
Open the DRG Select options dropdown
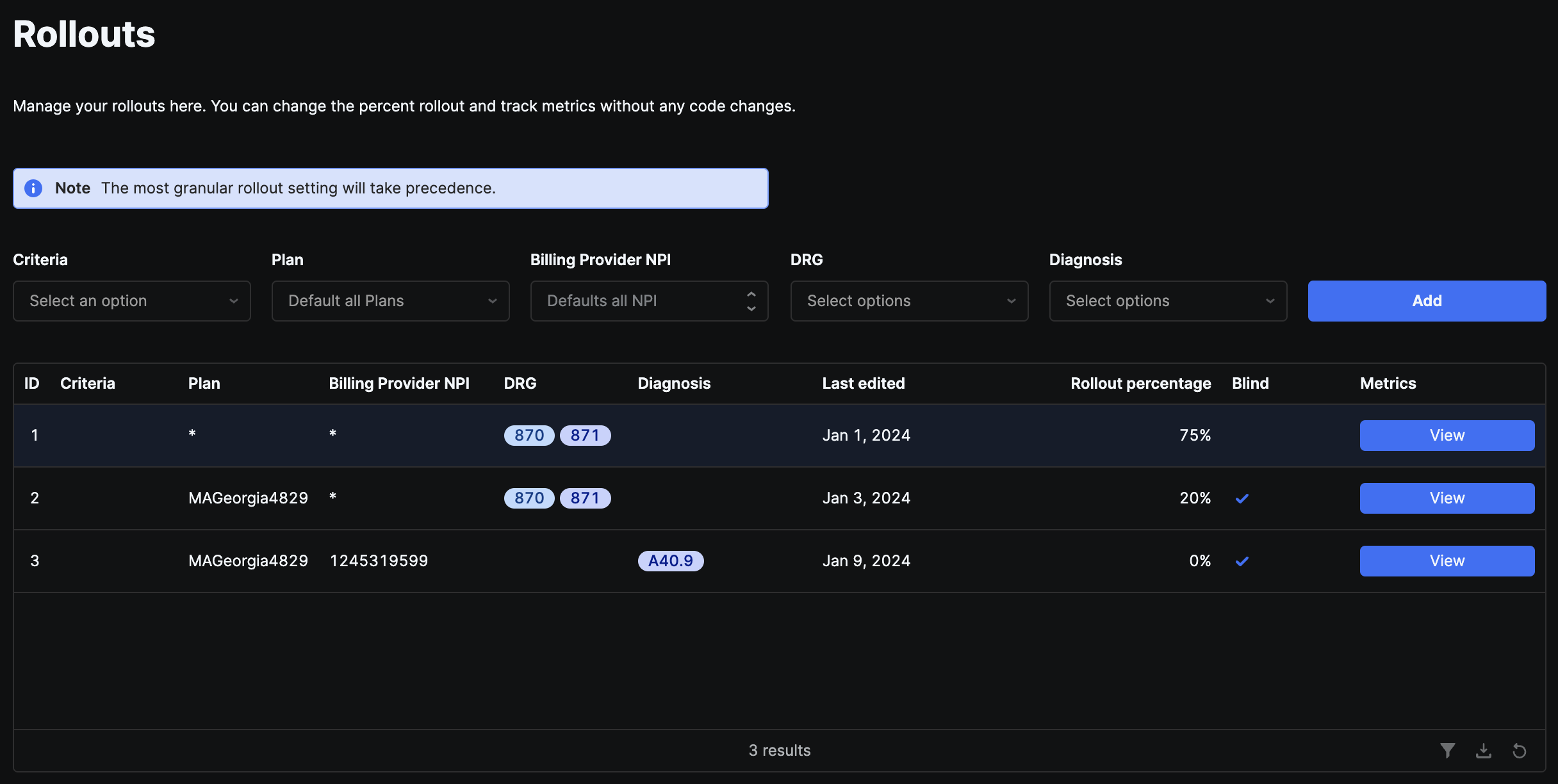[908, 300]
